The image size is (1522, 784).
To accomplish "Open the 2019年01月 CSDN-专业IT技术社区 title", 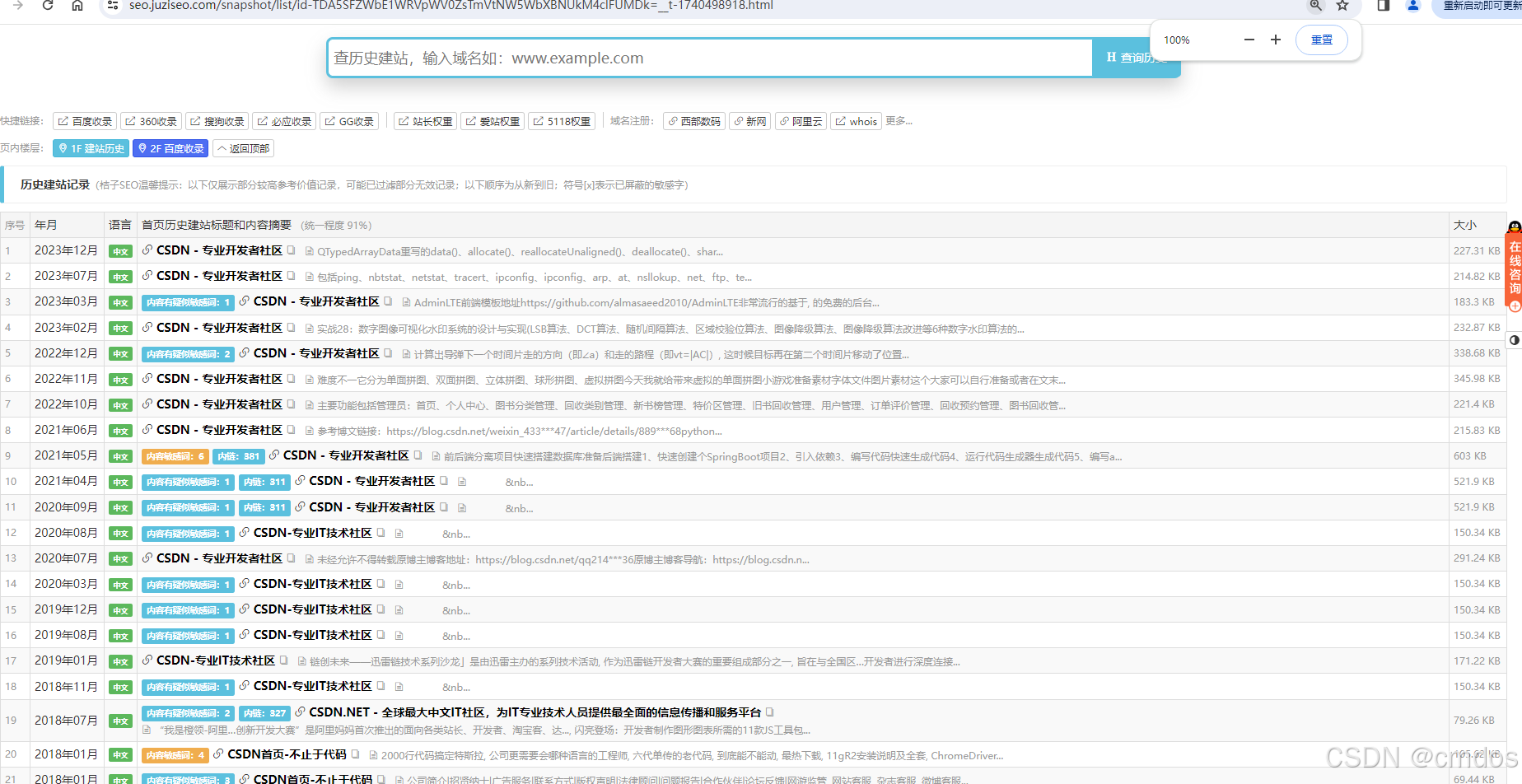I will (x=216, y=660).
